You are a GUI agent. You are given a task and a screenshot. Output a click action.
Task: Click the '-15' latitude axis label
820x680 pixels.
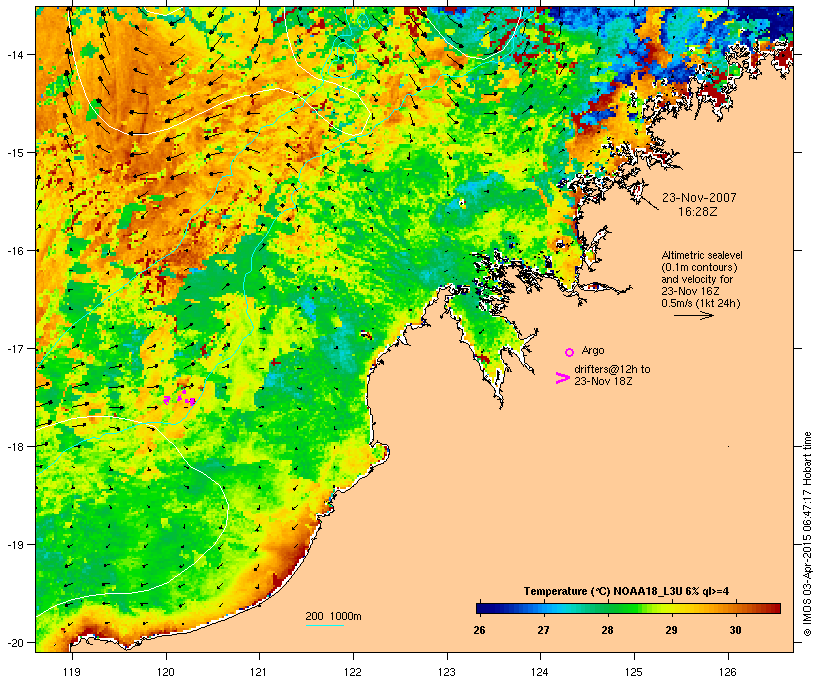pyautogui.click(x=14, y=152)
